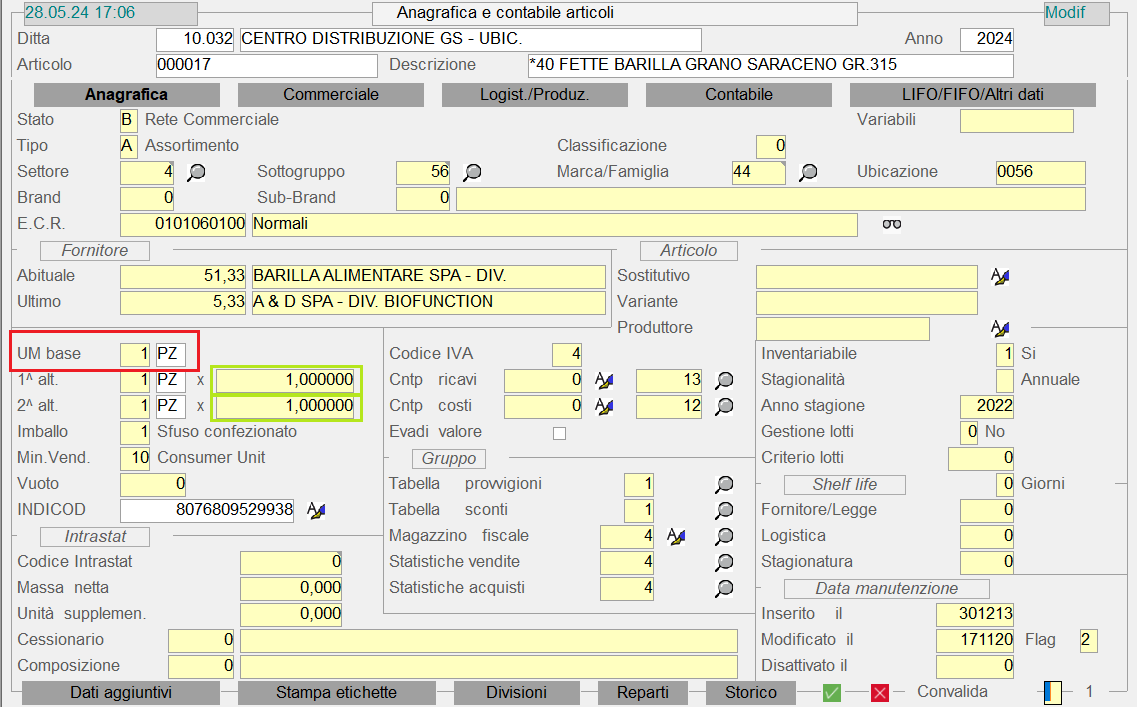The image size is (1137, 707).
Task: Click edit icon next to Sostitutivo field
Action: point(999,277)
